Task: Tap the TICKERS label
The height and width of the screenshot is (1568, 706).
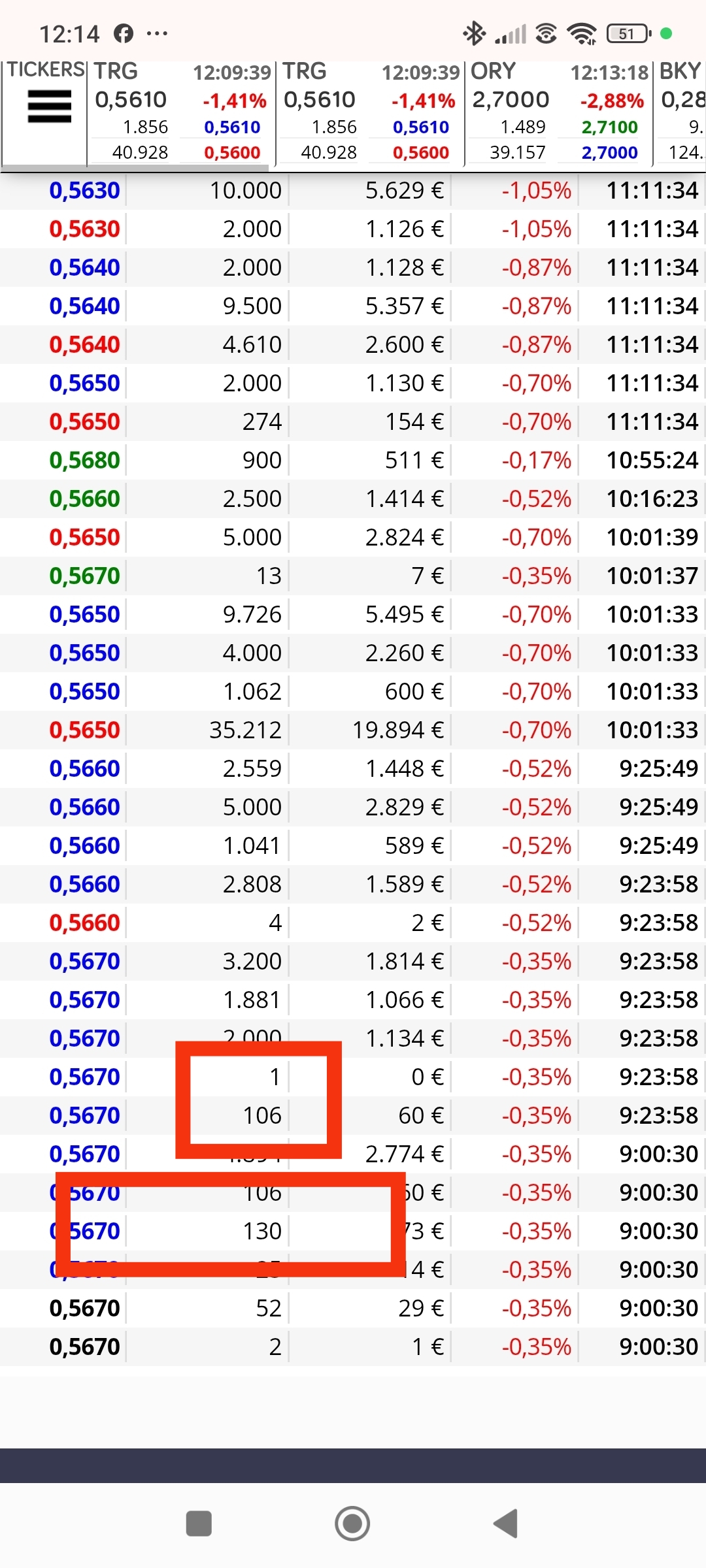Action: (x=46, y=70)
